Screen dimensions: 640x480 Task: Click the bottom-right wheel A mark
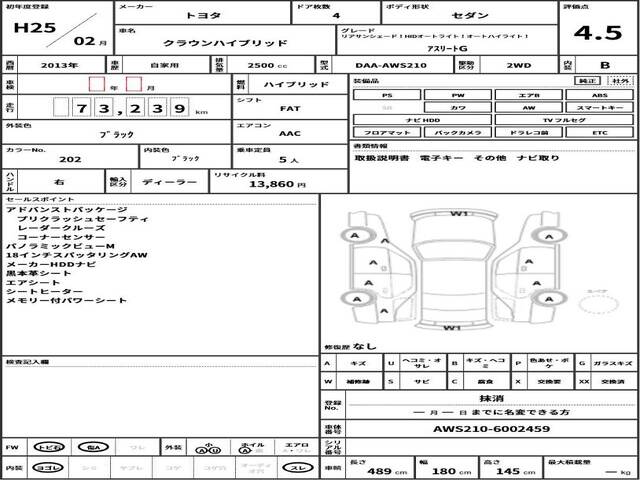[547, 297]
